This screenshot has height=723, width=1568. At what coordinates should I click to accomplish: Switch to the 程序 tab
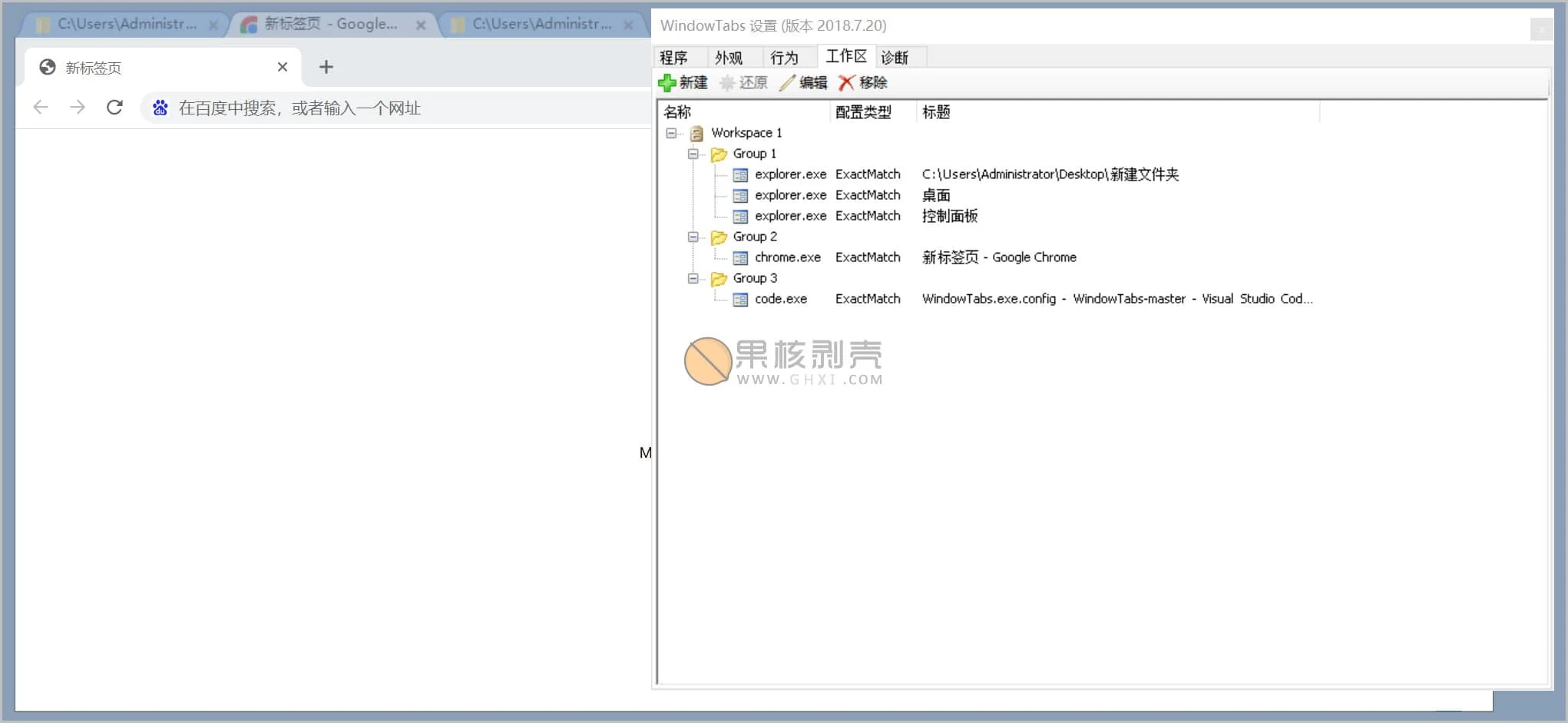coord(674,55)
